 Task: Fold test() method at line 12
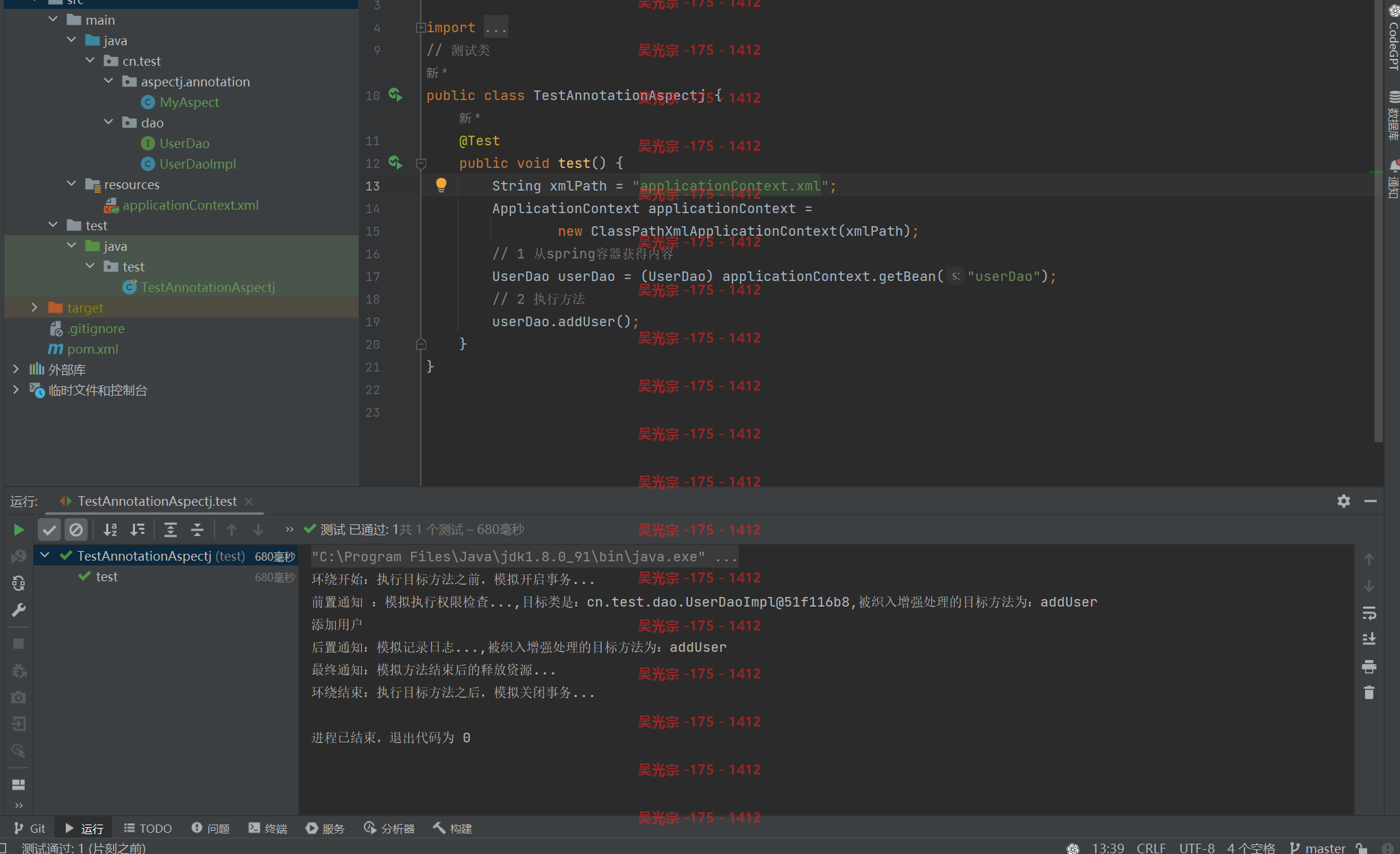pyautogui.click(x=421, y=164)
